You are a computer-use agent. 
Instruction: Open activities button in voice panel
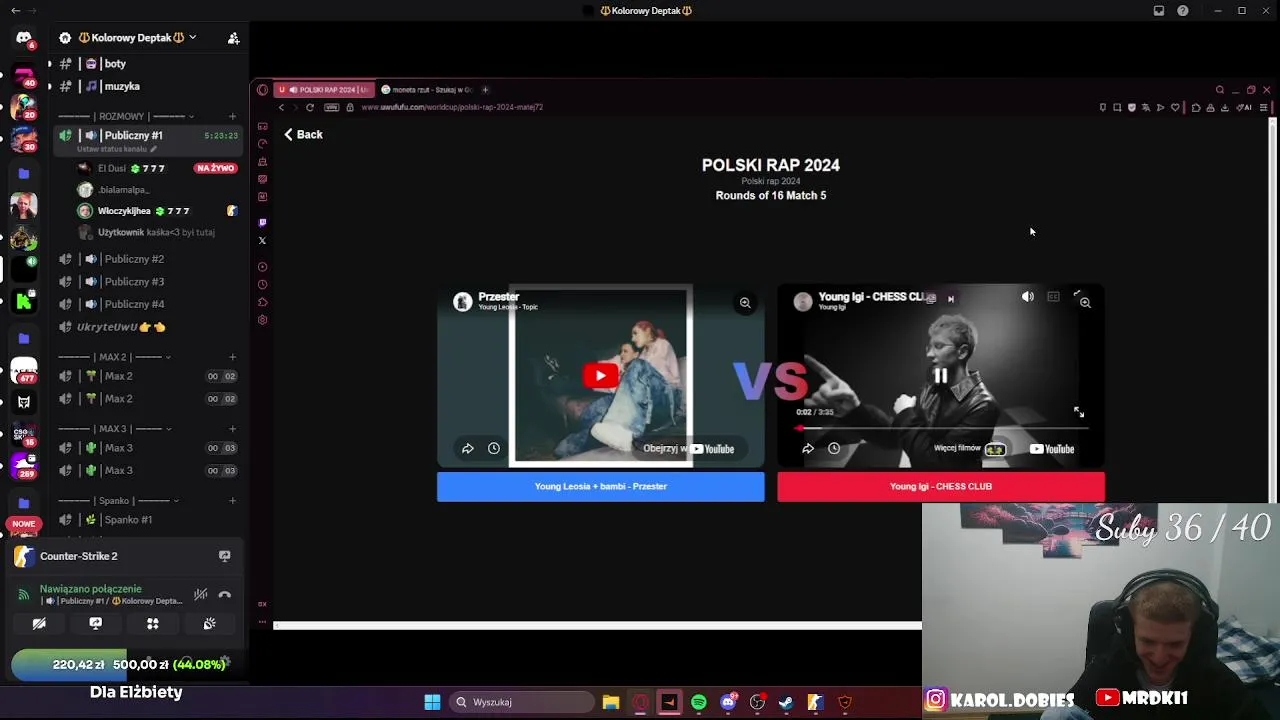coord(153,623)
